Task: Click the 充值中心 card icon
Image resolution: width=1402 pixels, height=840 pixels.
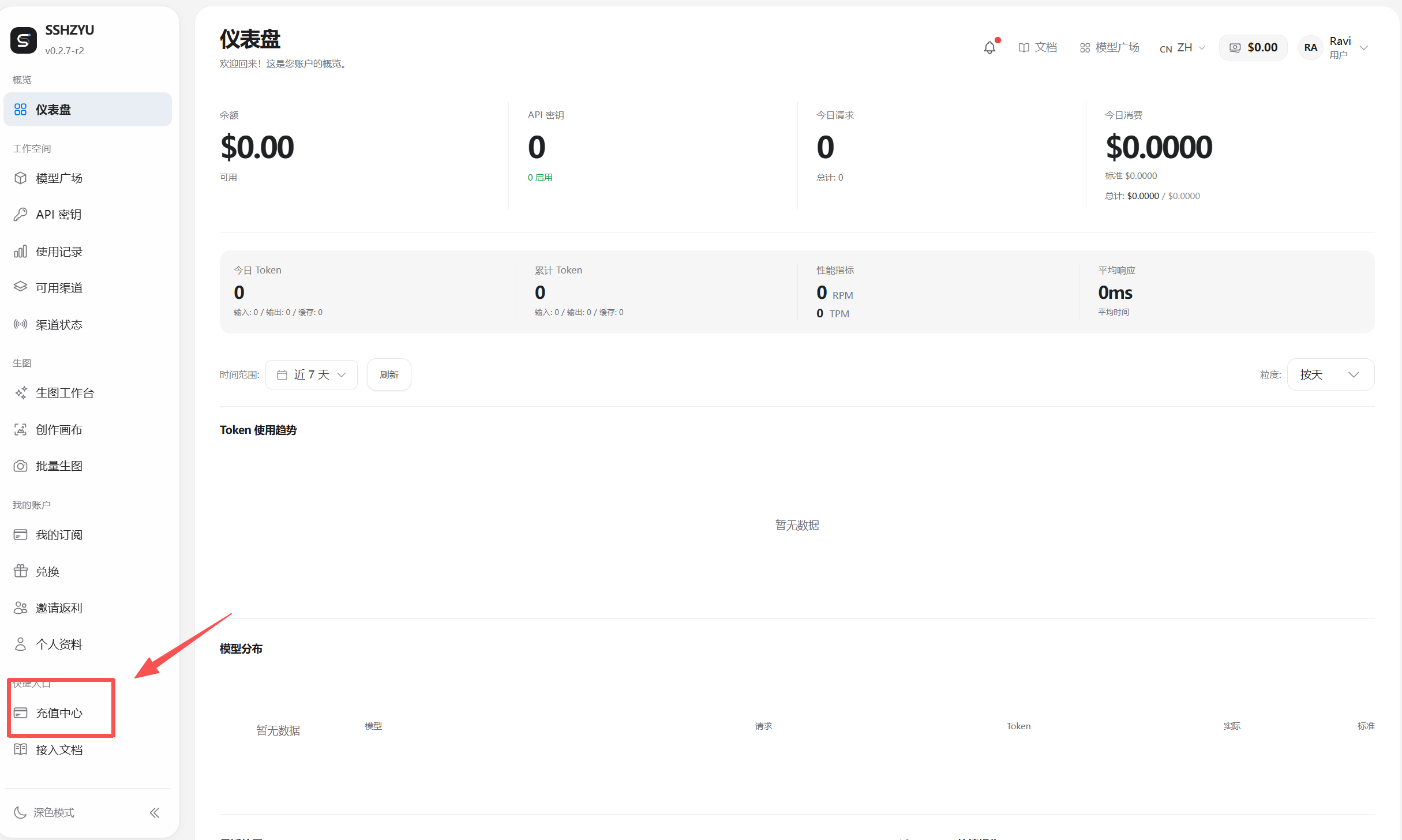Action: coord(21,713)
